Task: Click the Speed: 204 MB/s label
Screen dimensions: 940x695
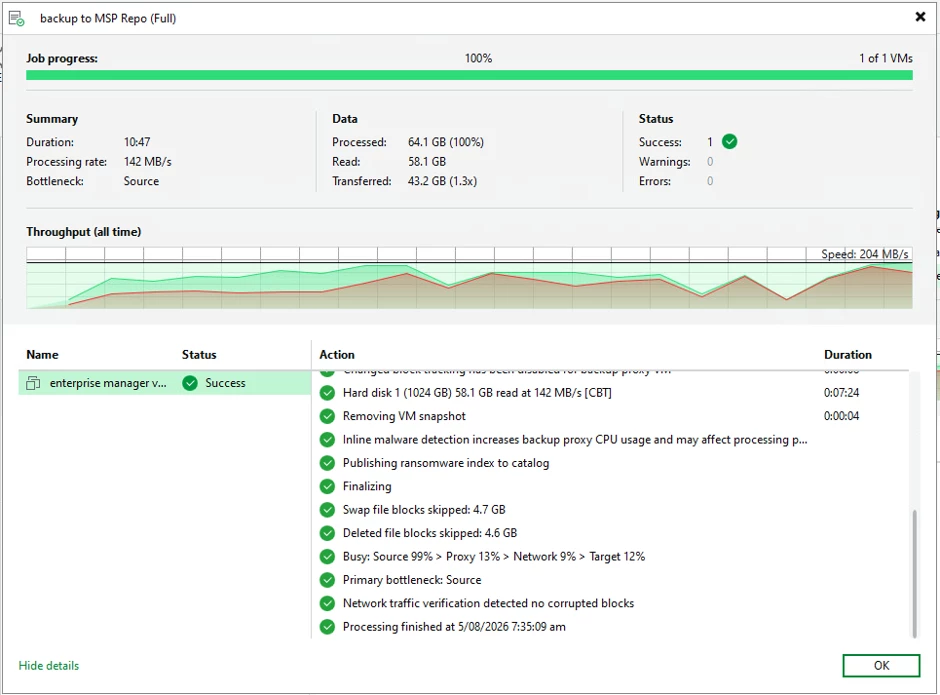Action: 864,254
